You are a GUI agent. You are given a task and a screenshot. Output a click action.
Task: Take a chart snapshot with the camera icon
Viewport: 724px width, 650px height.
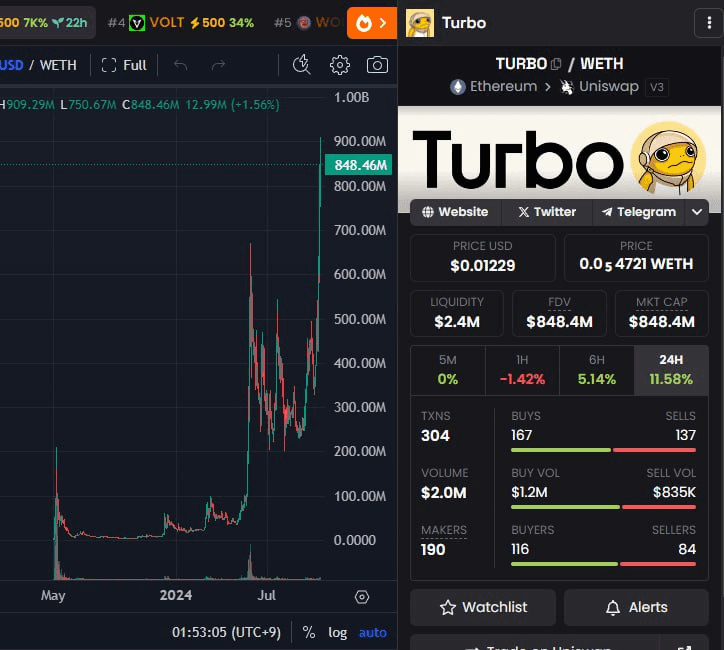377,65
